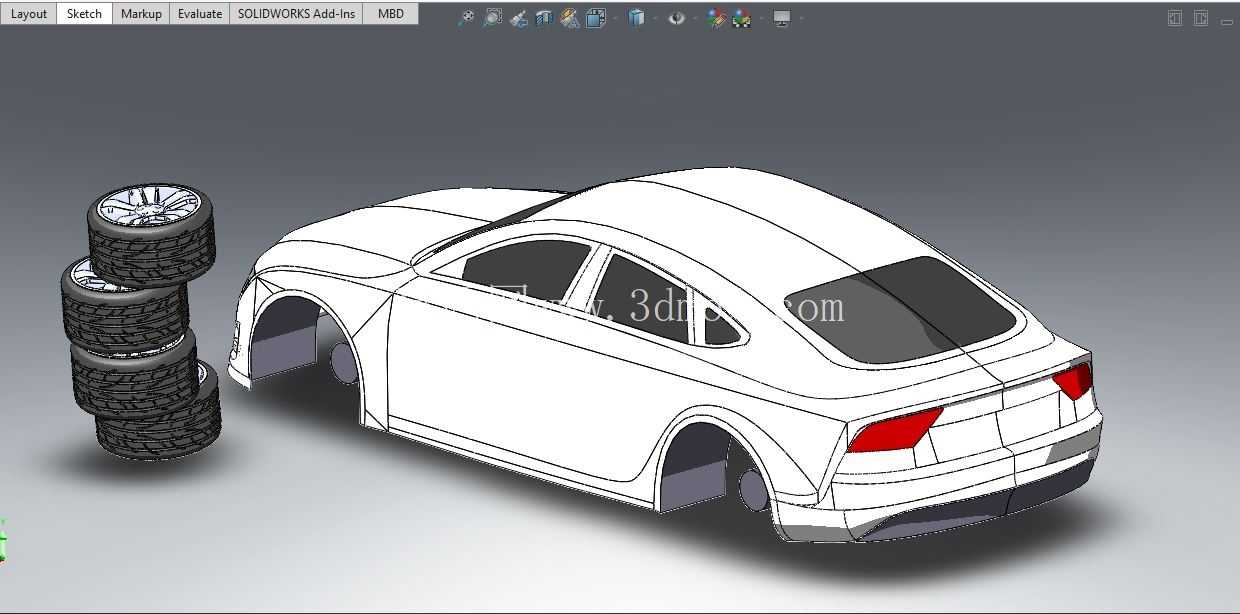Open the View Orientation cube
The height and width of the screenshot is (614, 1240).
pyautogui.click(x=596, y=17)
